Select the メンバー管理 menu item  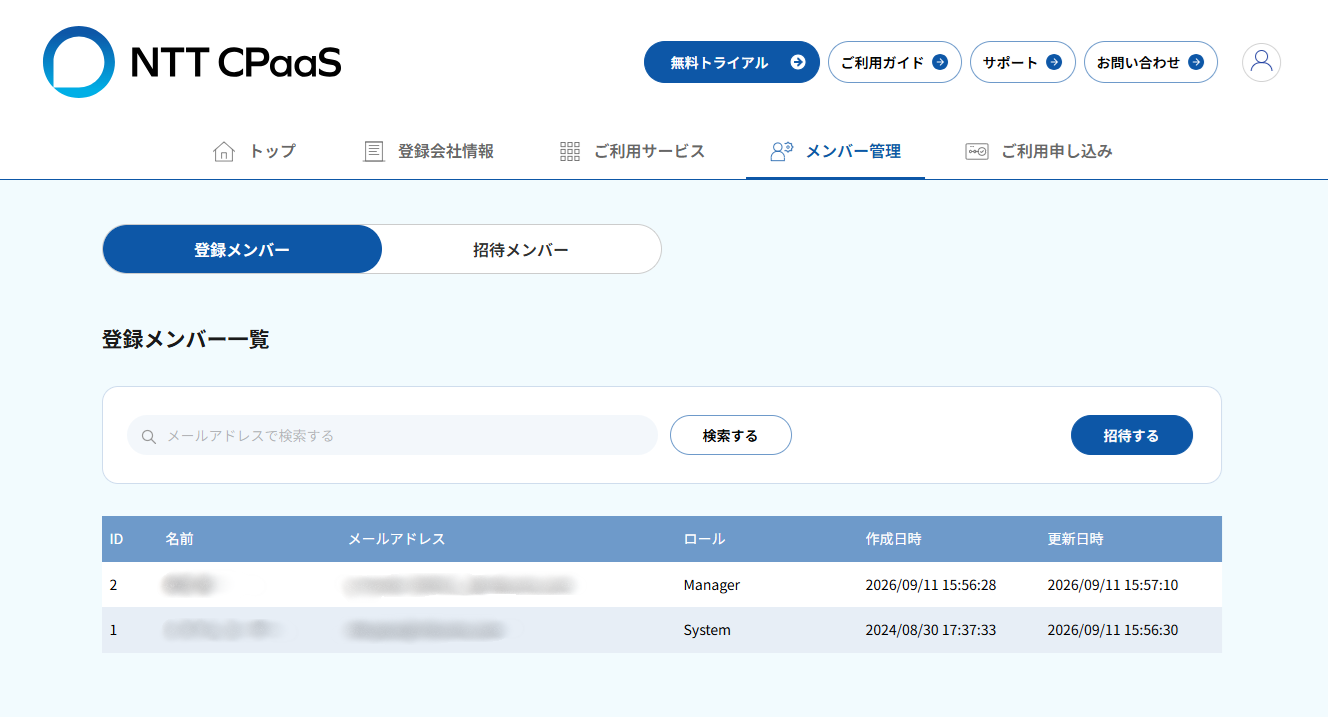836,151
